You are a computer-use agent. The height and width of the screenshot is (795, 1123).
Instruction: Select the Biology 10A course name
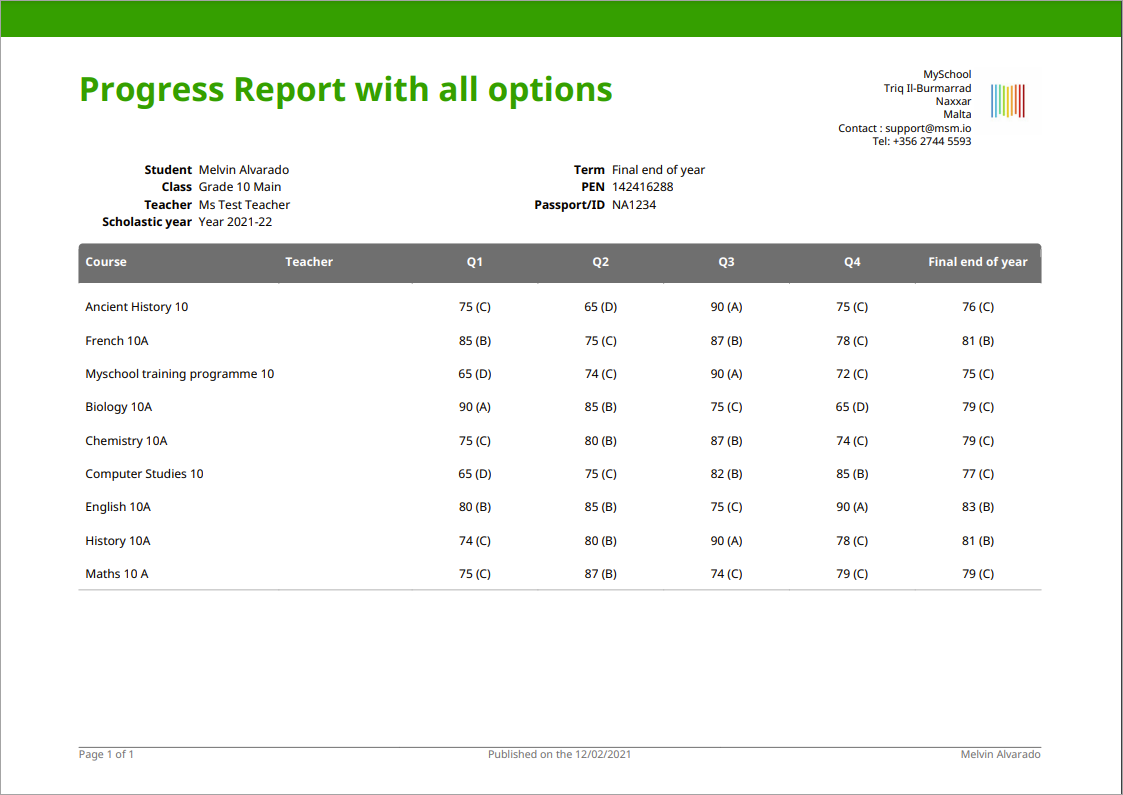point(119,407)
